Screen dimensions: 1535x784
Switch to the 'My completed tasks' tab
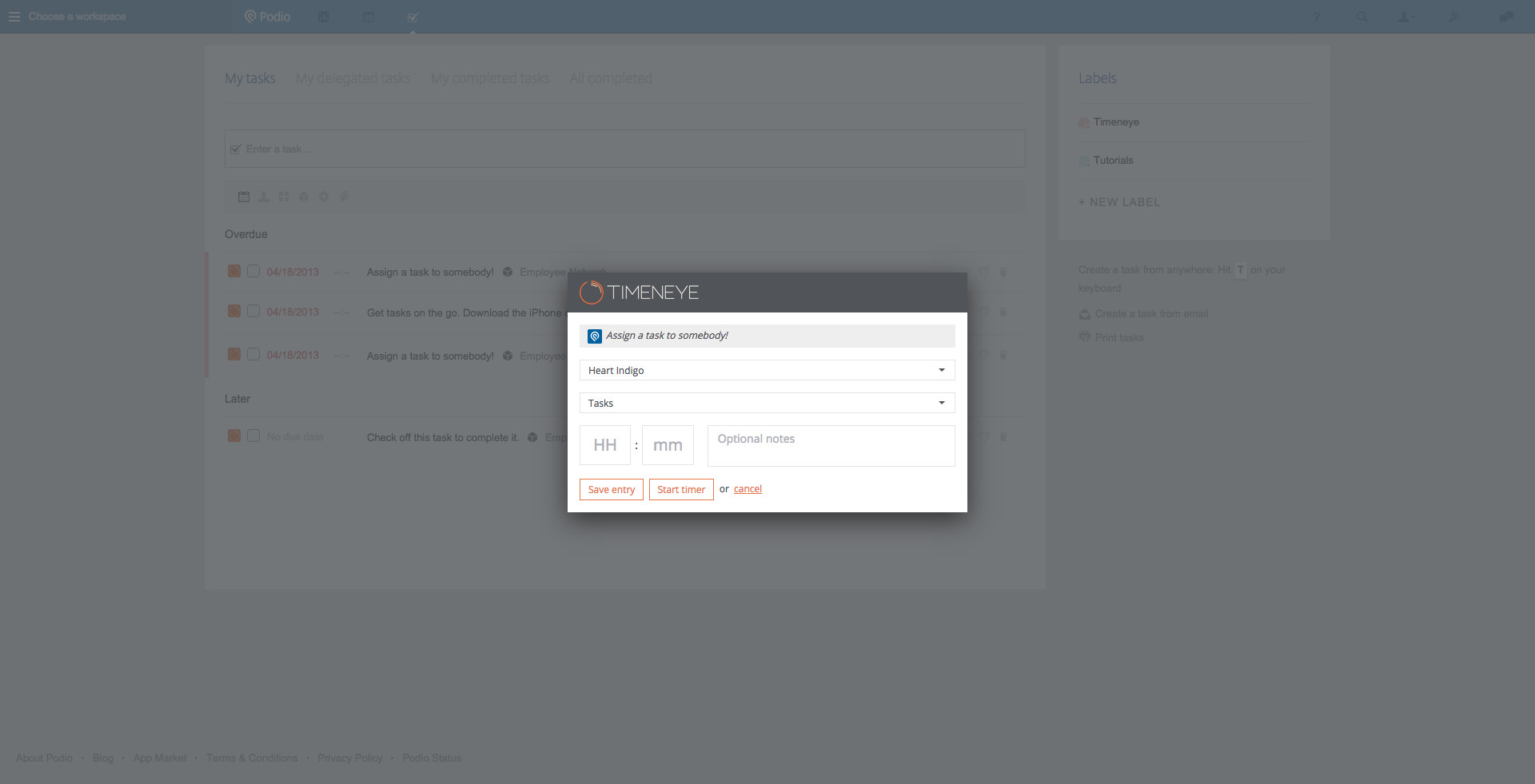point(489,78)
